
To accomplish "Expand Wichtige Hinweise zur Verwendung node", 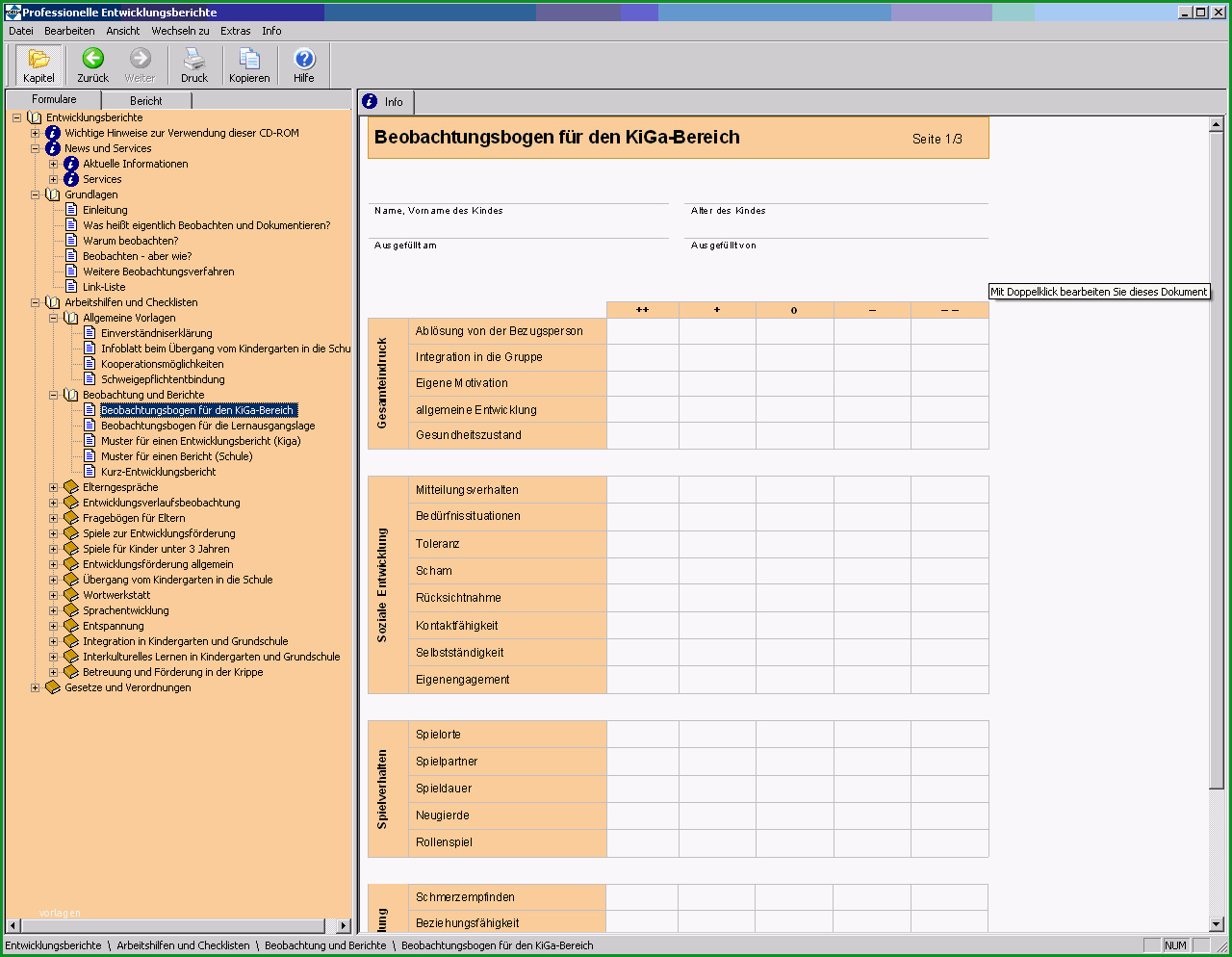I will click(x=35, y=133).
